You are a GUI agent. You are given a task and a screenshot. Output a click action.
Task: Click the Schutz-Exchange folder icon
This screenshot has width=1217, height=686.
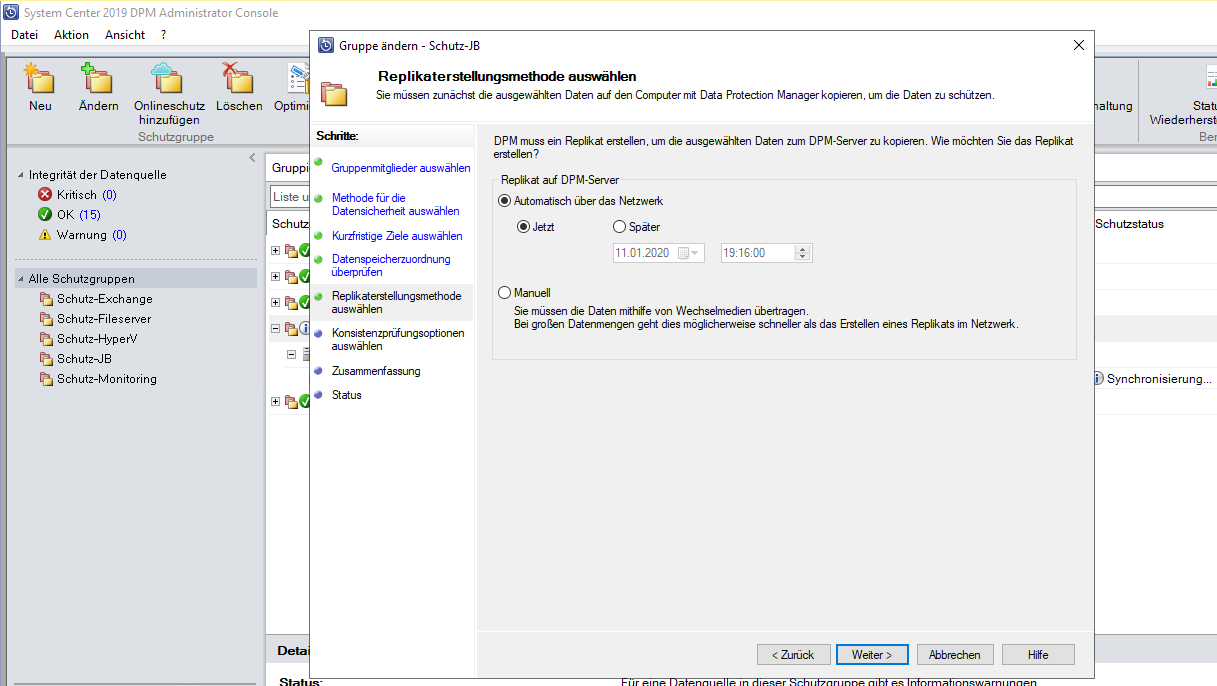[47, 299]
